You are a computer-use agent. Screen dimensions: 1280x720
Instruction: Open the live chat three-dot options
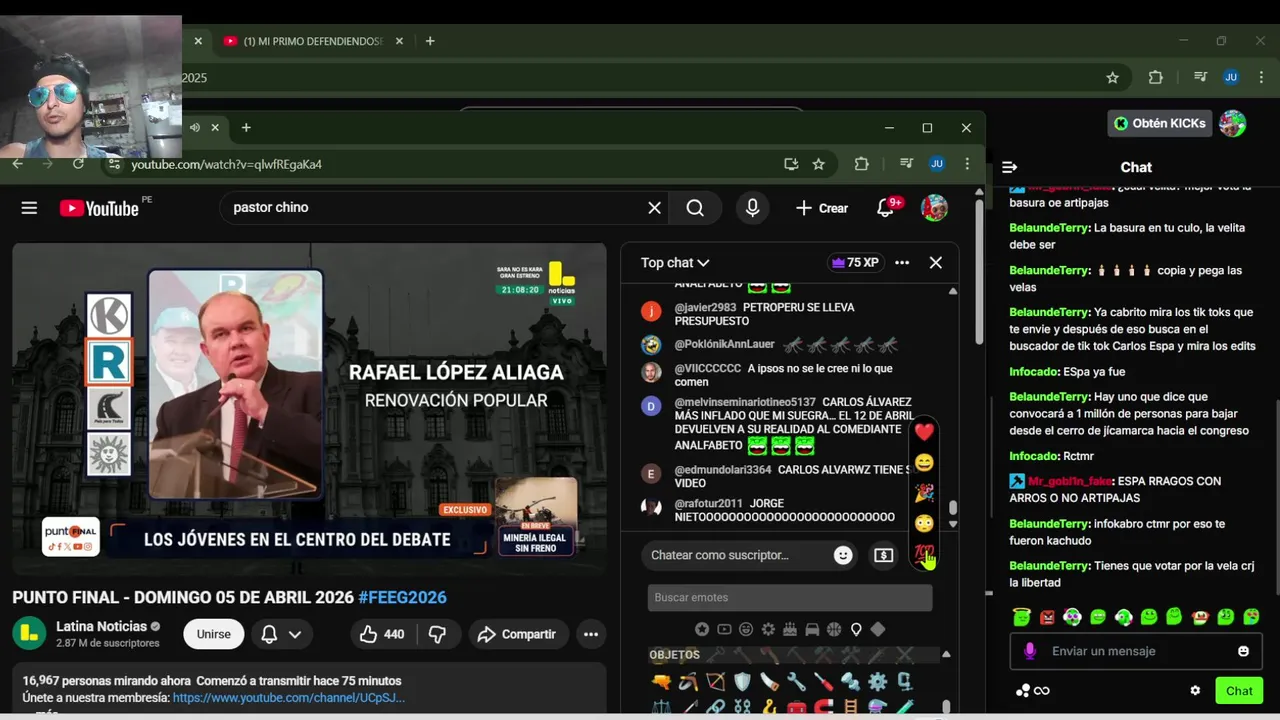[x=902, y=263]
